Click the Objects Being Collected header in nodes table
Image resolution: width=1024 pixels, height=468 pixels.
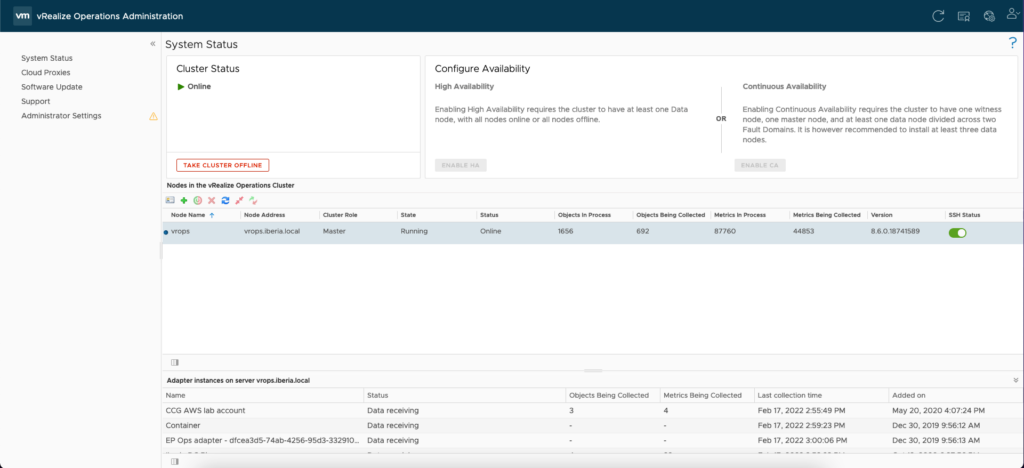click(x=670, y=215)
